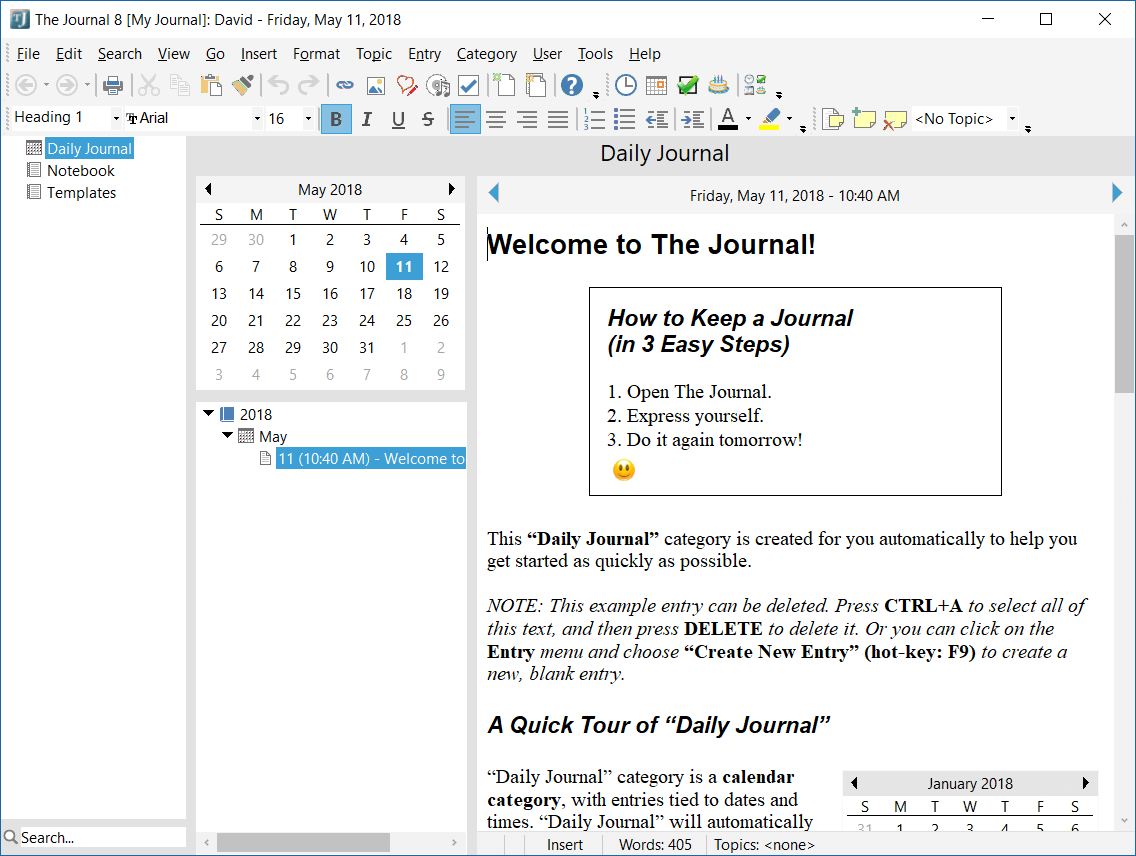Image resolution: width=1136 pixels, height=856 pixels.
Task: Remove topic with the red X note icon
Action: (895, 119)
